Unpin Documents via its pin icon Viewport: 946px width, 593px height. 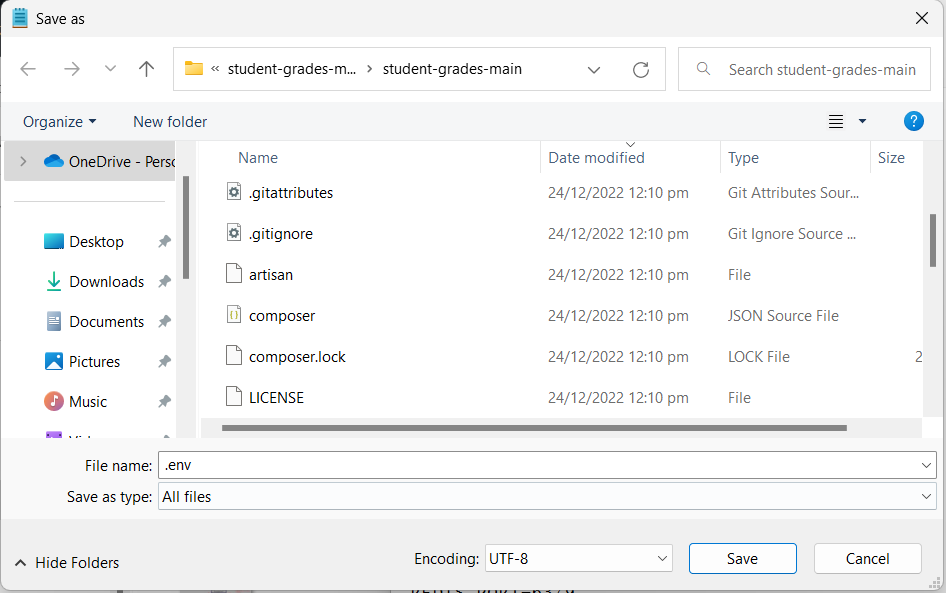click(164, 321)
